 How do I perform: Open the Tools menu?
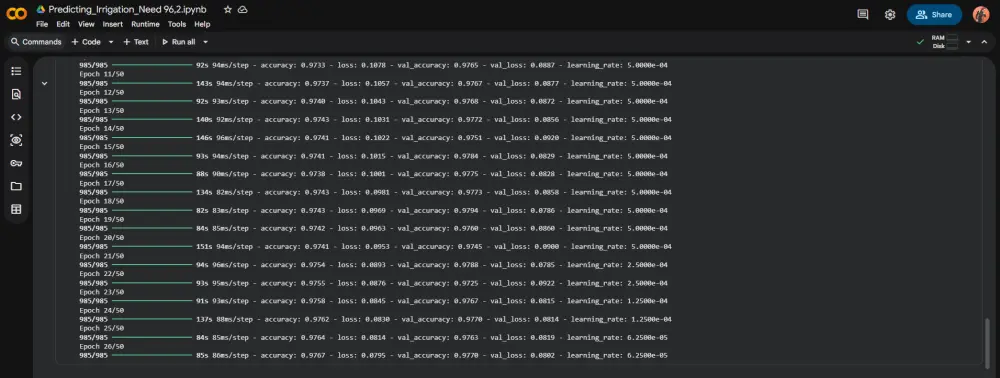tap(177, 24)
